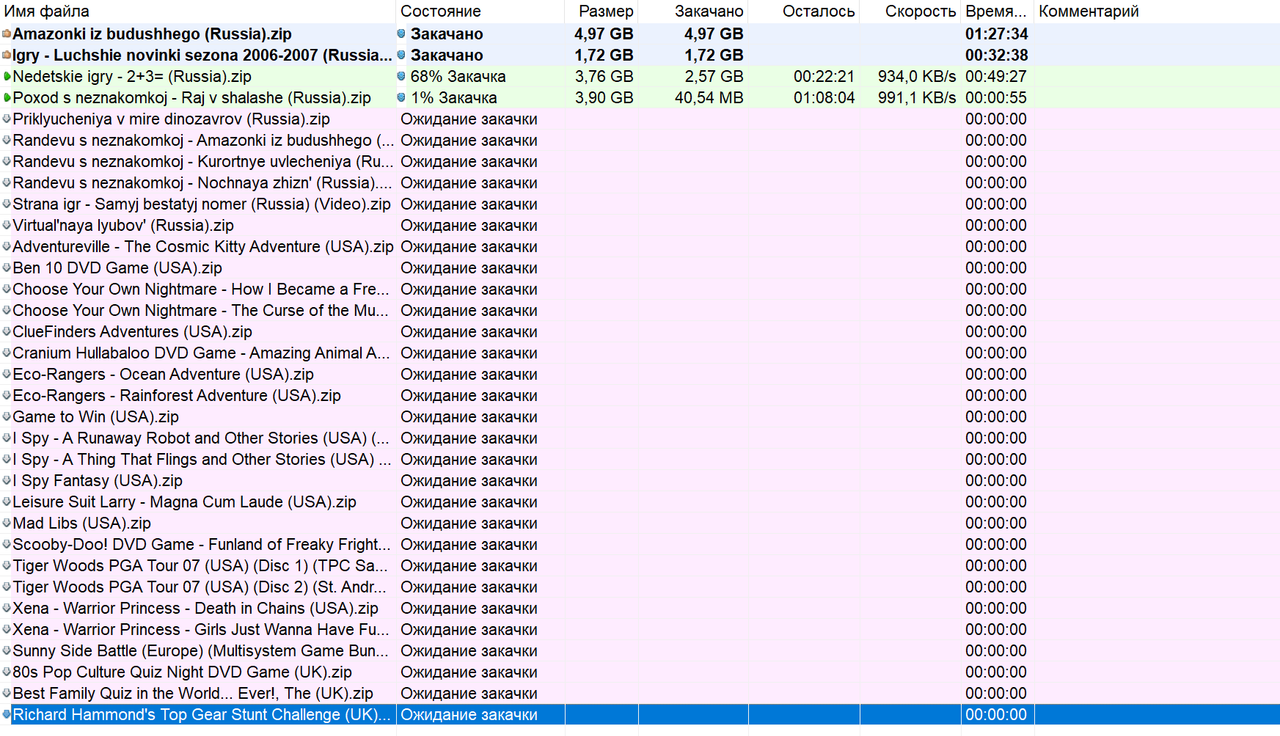Click the 00:22:21 remaining time value
Screen dimensions: 1280x736
[x=824, y=76]
